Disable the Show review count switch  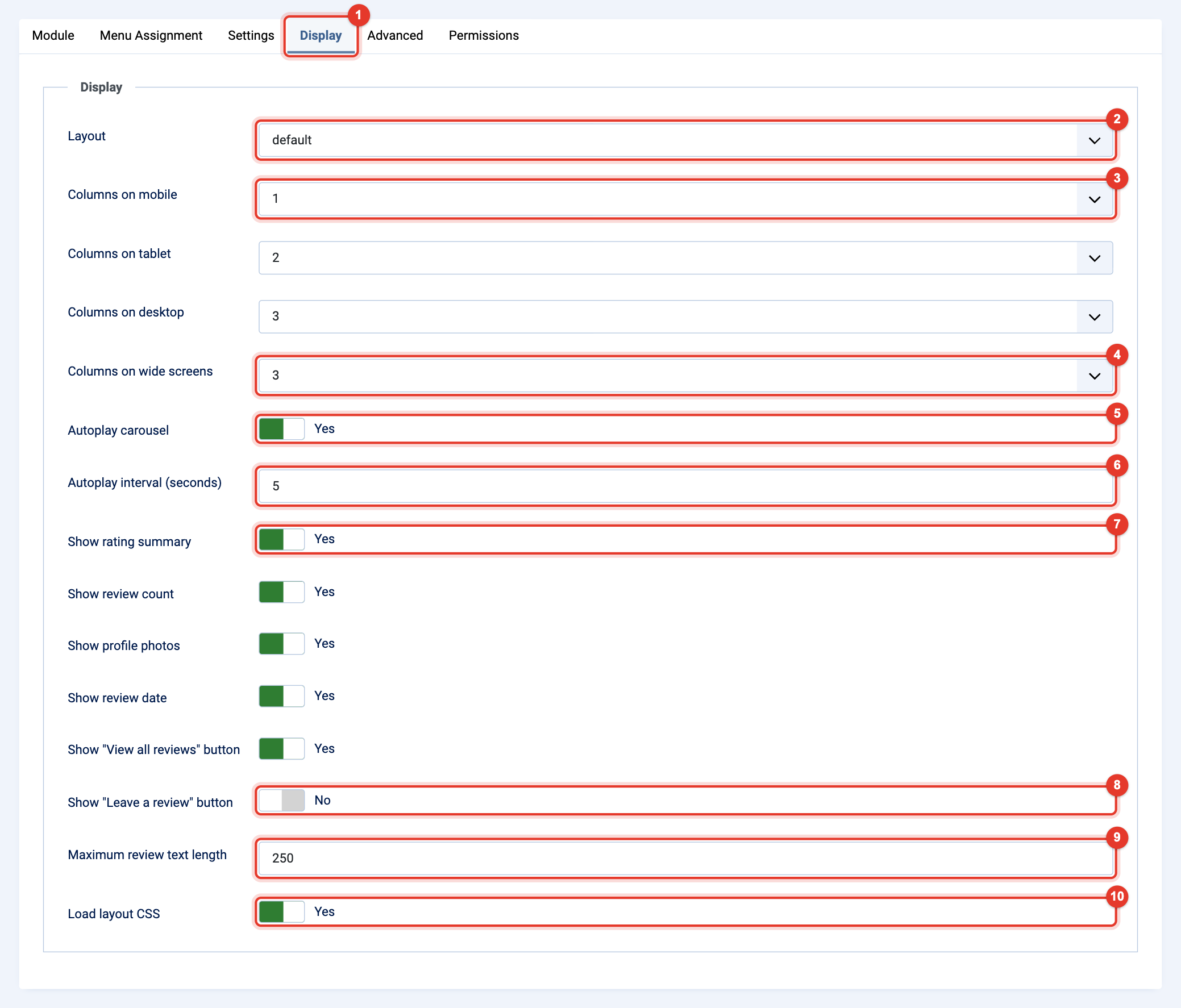click(x=281, y=592)
